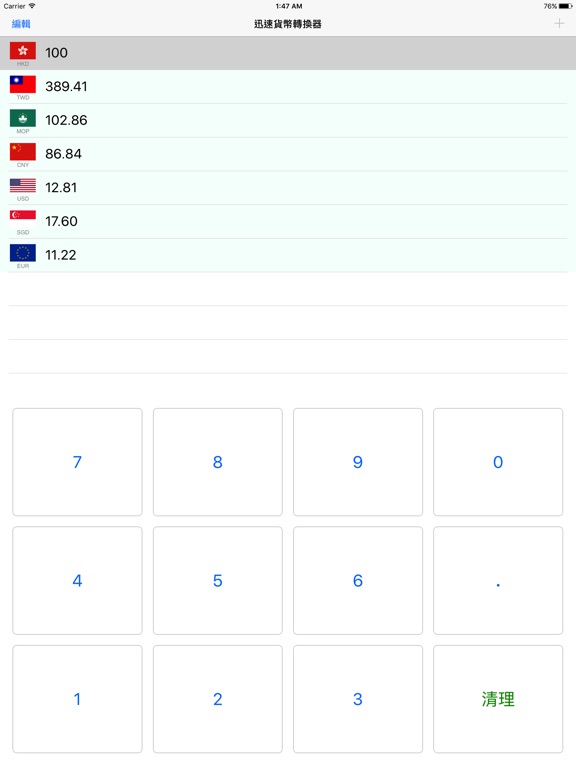576x768 pixels.
Task: Tap the number 9 key
Action: 358,462
